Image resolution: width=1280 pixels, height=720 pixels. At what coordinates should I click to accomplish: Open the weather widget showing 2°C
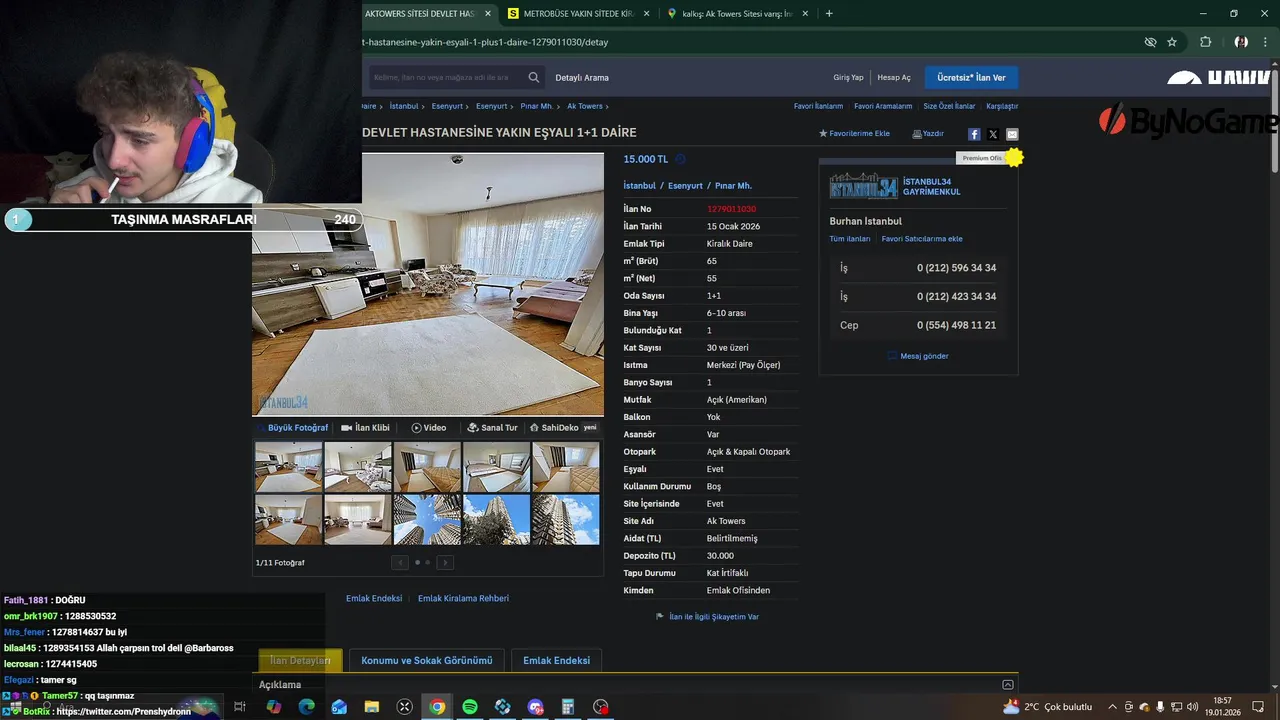click(x=1047, y=707)
